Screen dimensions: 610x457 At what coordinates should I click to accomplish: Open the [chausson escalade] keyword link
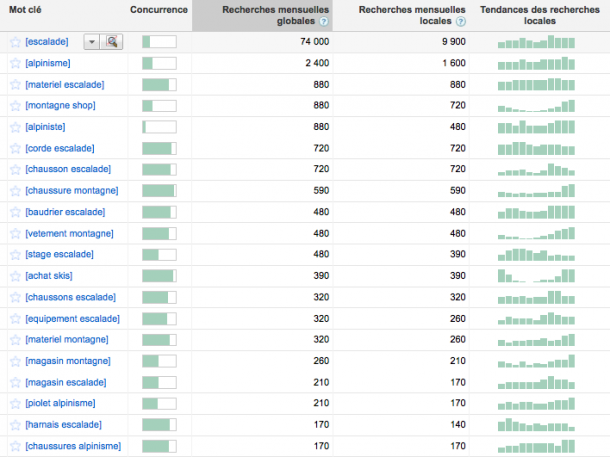68,169
